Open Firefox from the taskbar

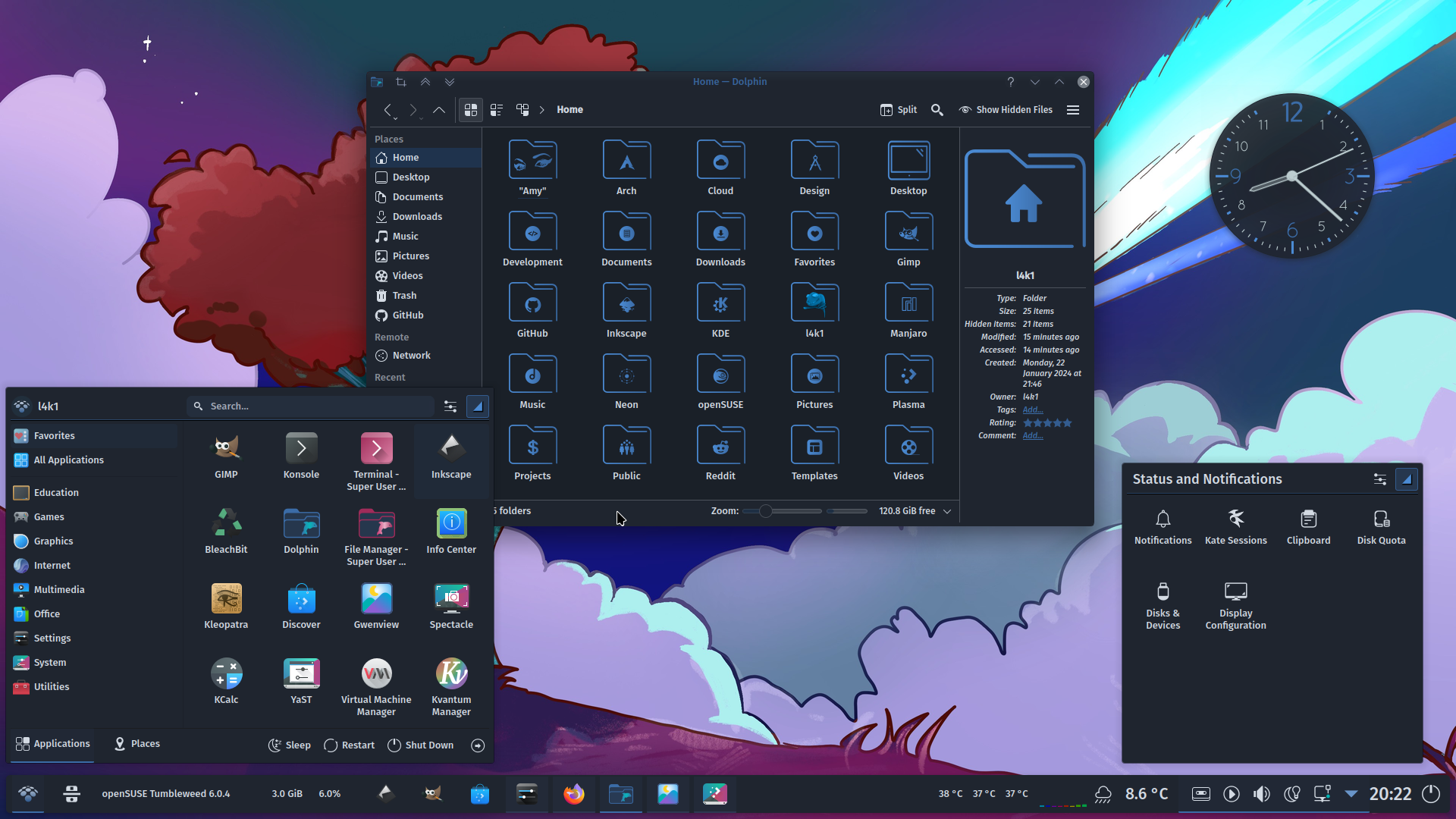pyautogui.click(x=574, y=794)
